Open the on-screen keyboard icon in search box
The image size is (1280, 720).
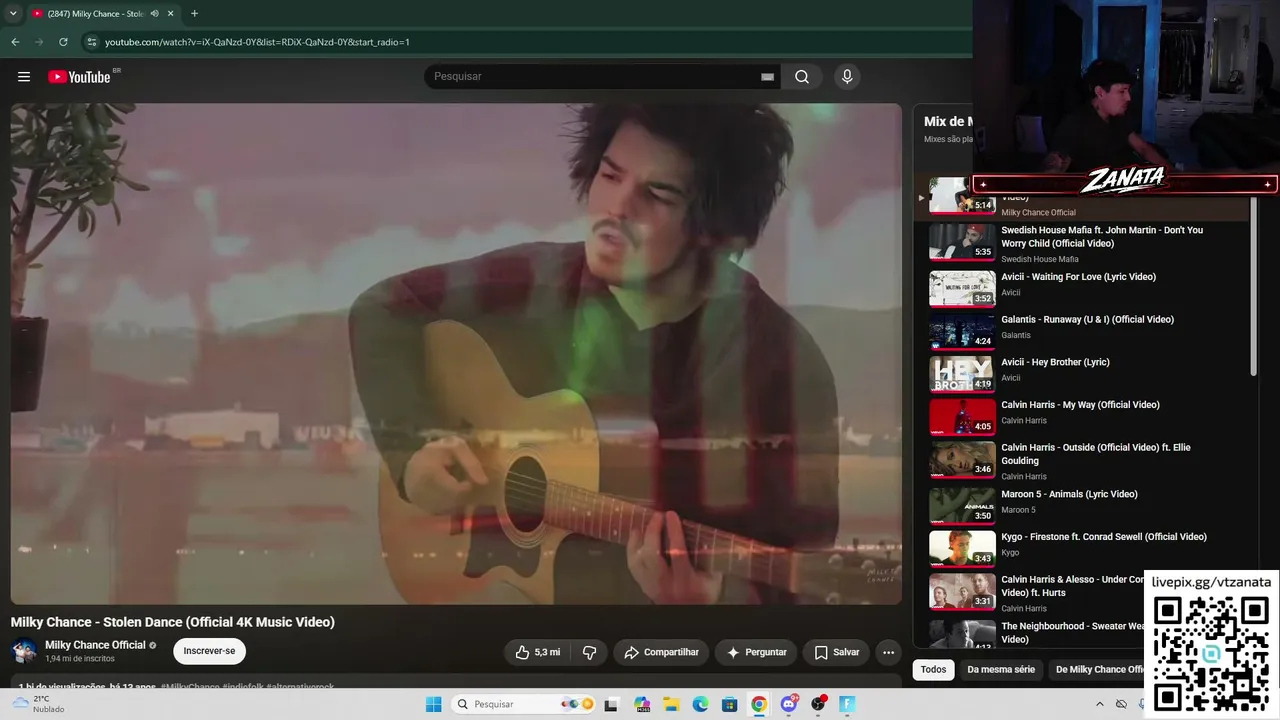pyautogui.click(x=767, y=77)
